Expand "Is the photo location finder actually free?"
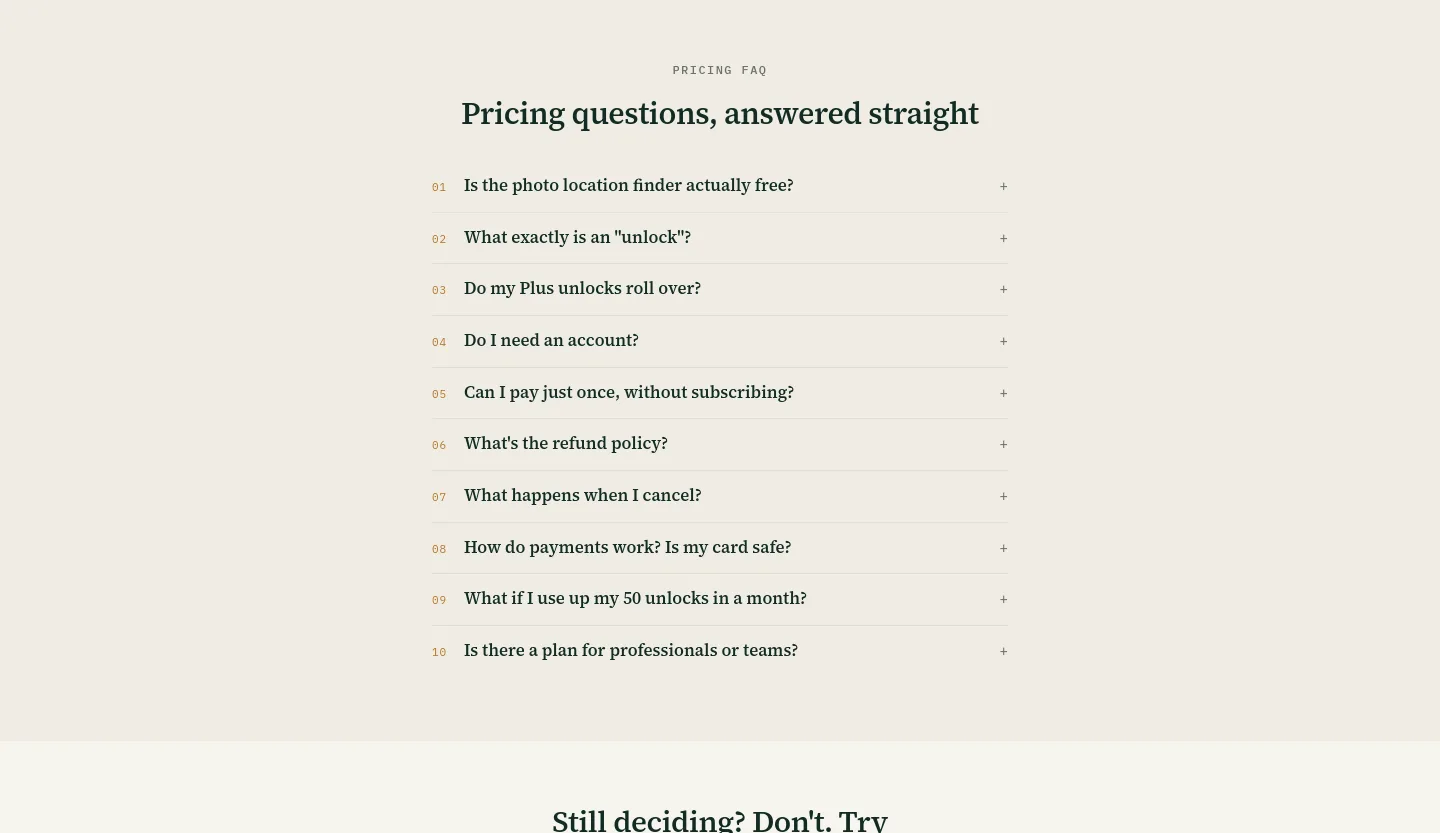 (720, 186)
